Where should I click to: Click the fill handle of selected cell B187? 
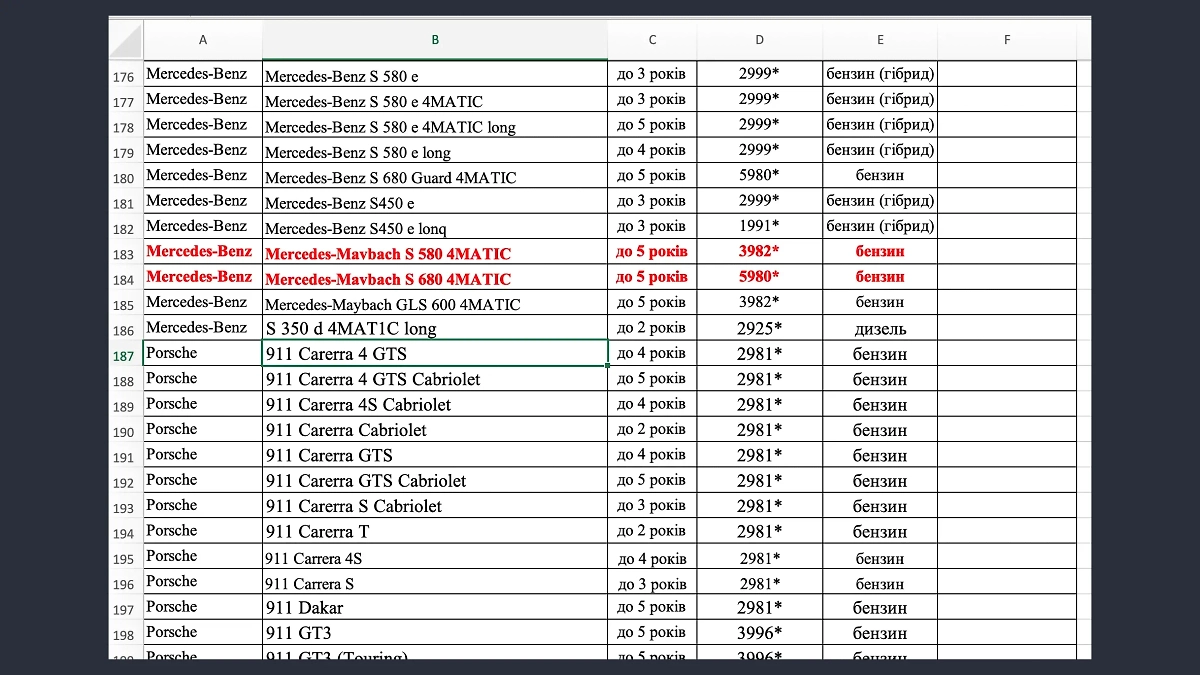(x=608, y=366)
